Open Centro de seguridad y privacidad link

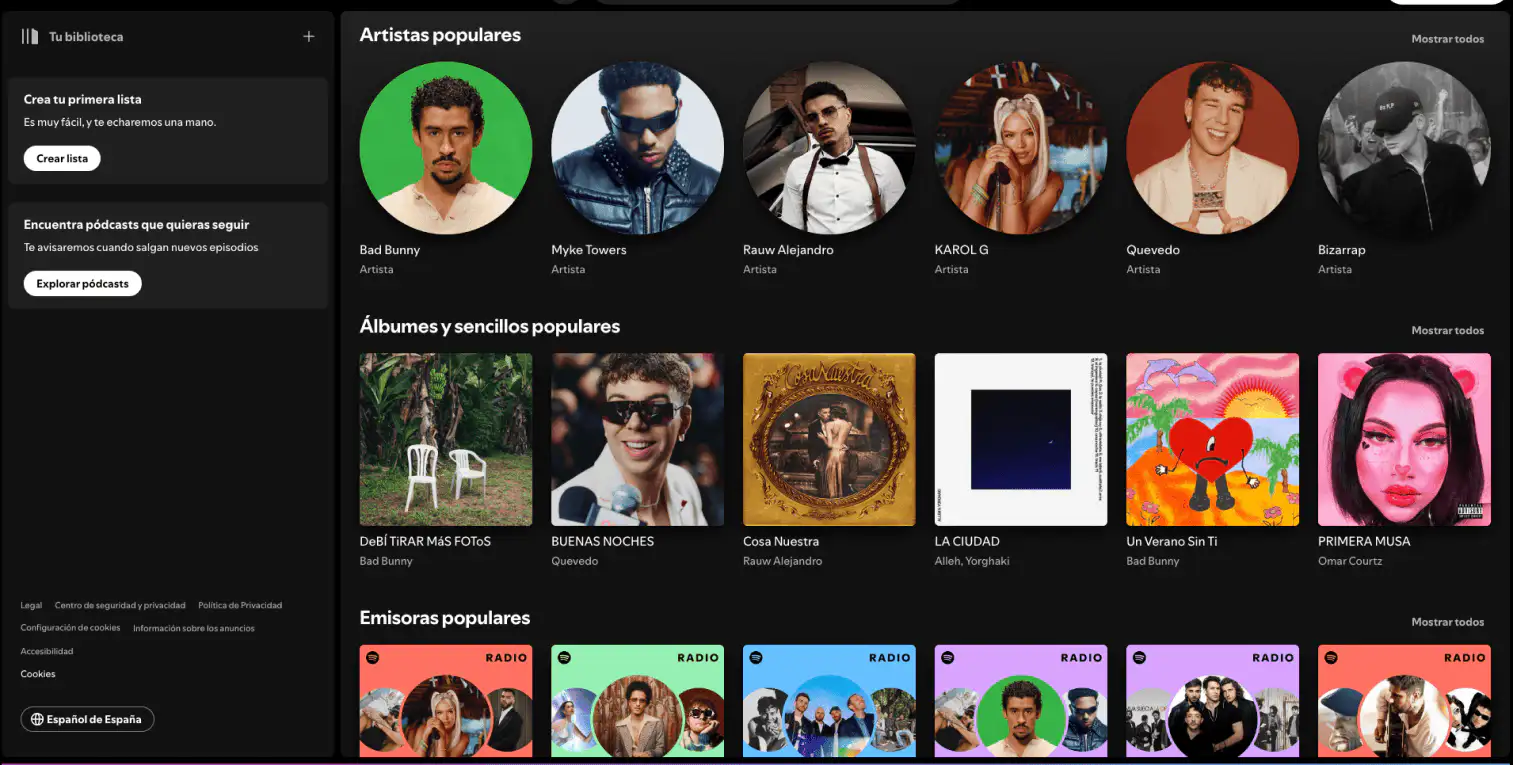tap(120, 605)
